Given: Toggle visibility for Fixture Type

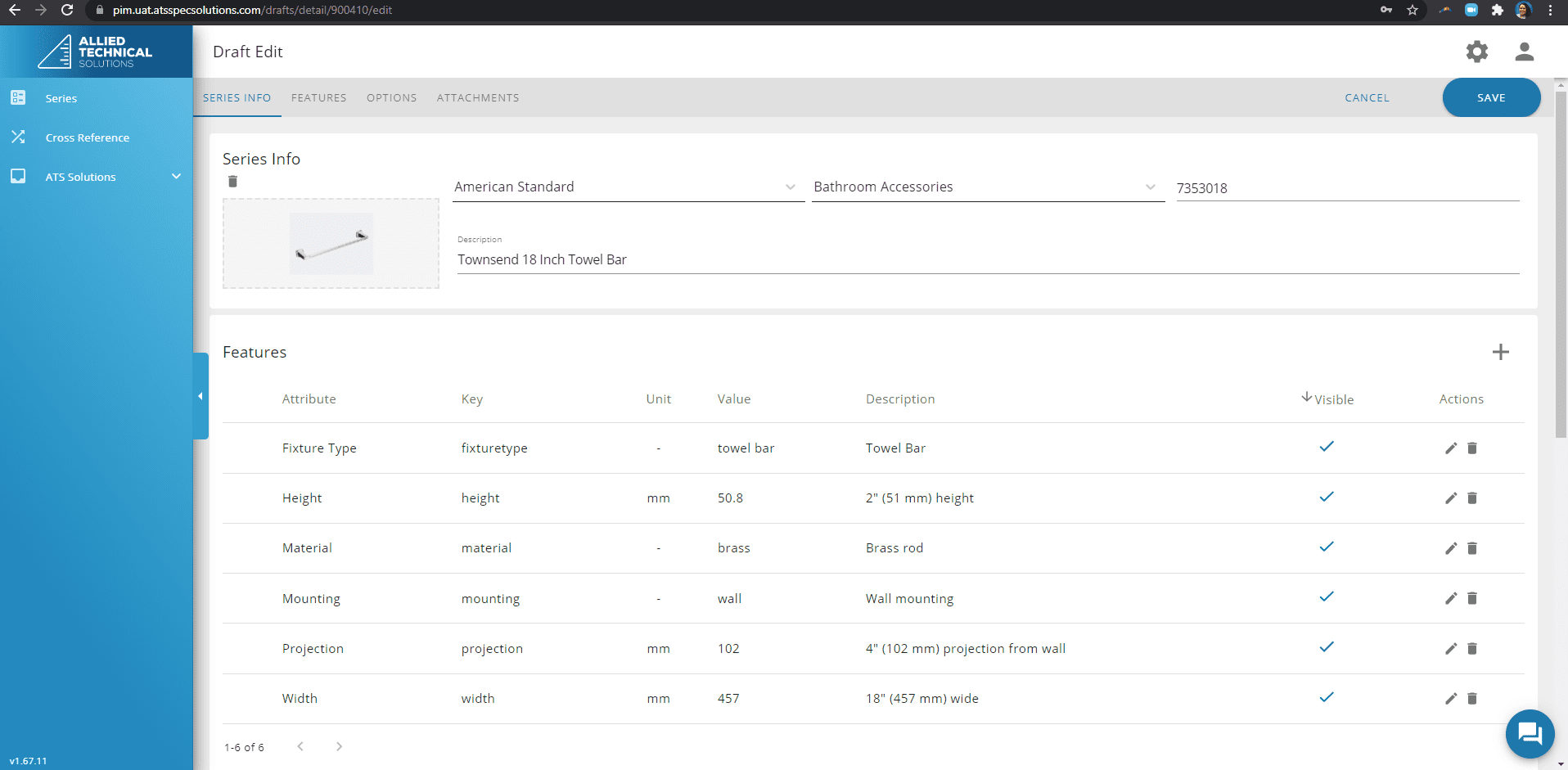Looking at the screenshot, I should pyautogui.click(x=1327, y=447).
